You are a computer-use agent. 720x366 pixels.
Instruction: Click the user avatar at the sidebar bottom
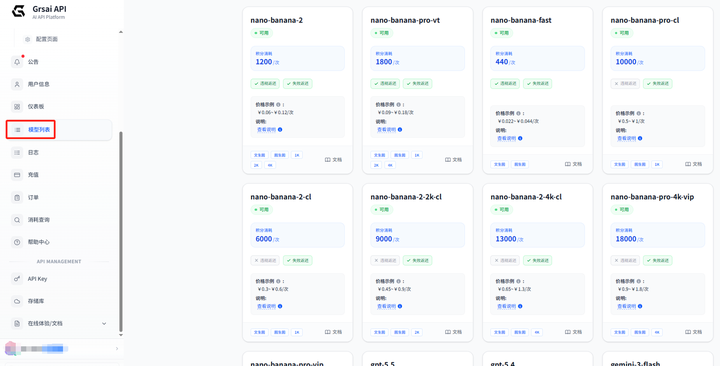pyautogui.click(x=10, y=349)
